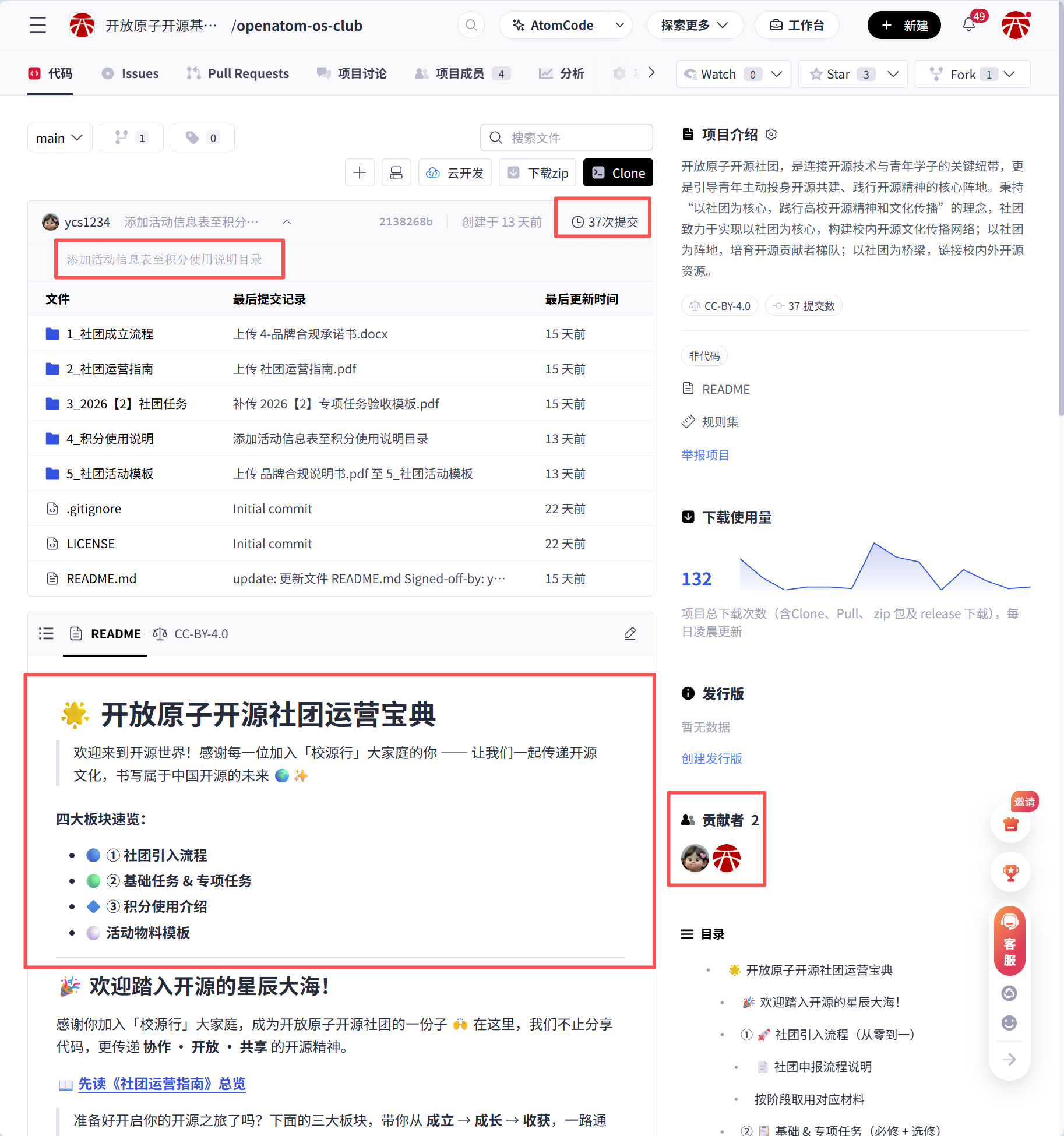Click the 创建发行版 link
This screenshot has width=1064, height=1136.
[711, 758]
